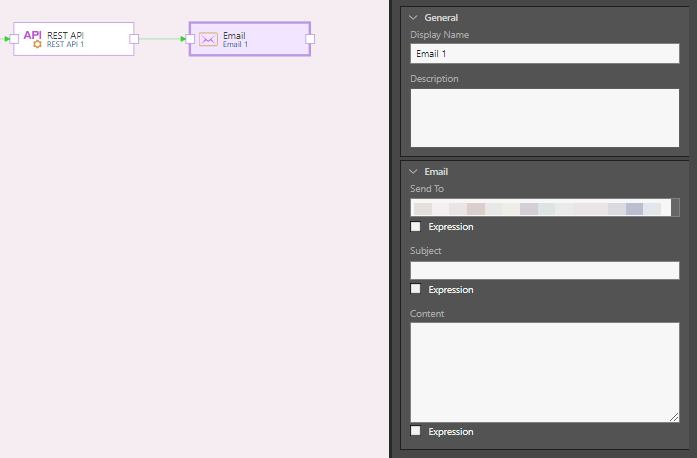The image size is (697, 458).
Task: Click the orange gear icon under API
Action: [37, 44]
